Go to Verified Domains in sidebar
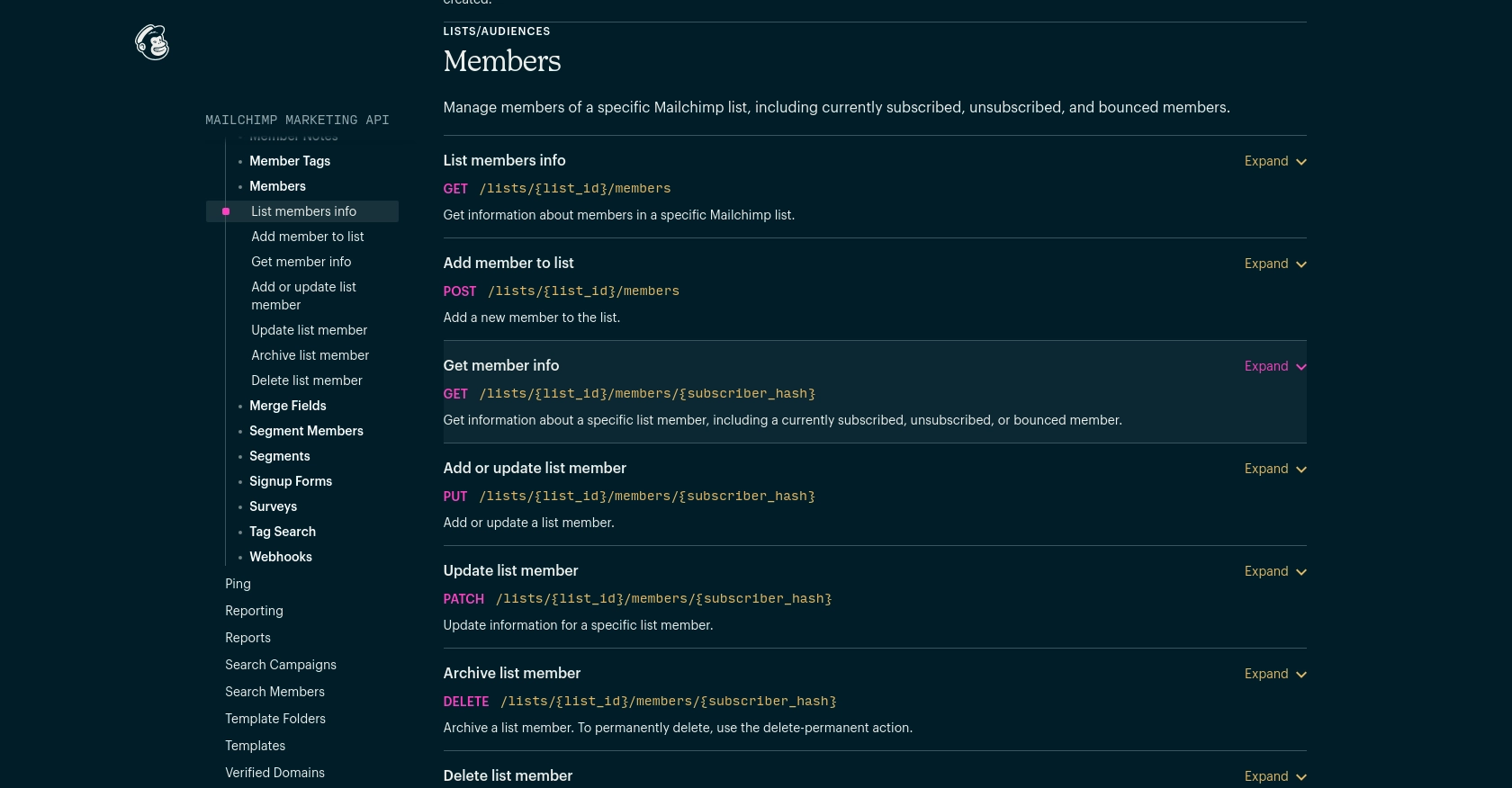The image size is (1512, 788). tap(274, 773)
